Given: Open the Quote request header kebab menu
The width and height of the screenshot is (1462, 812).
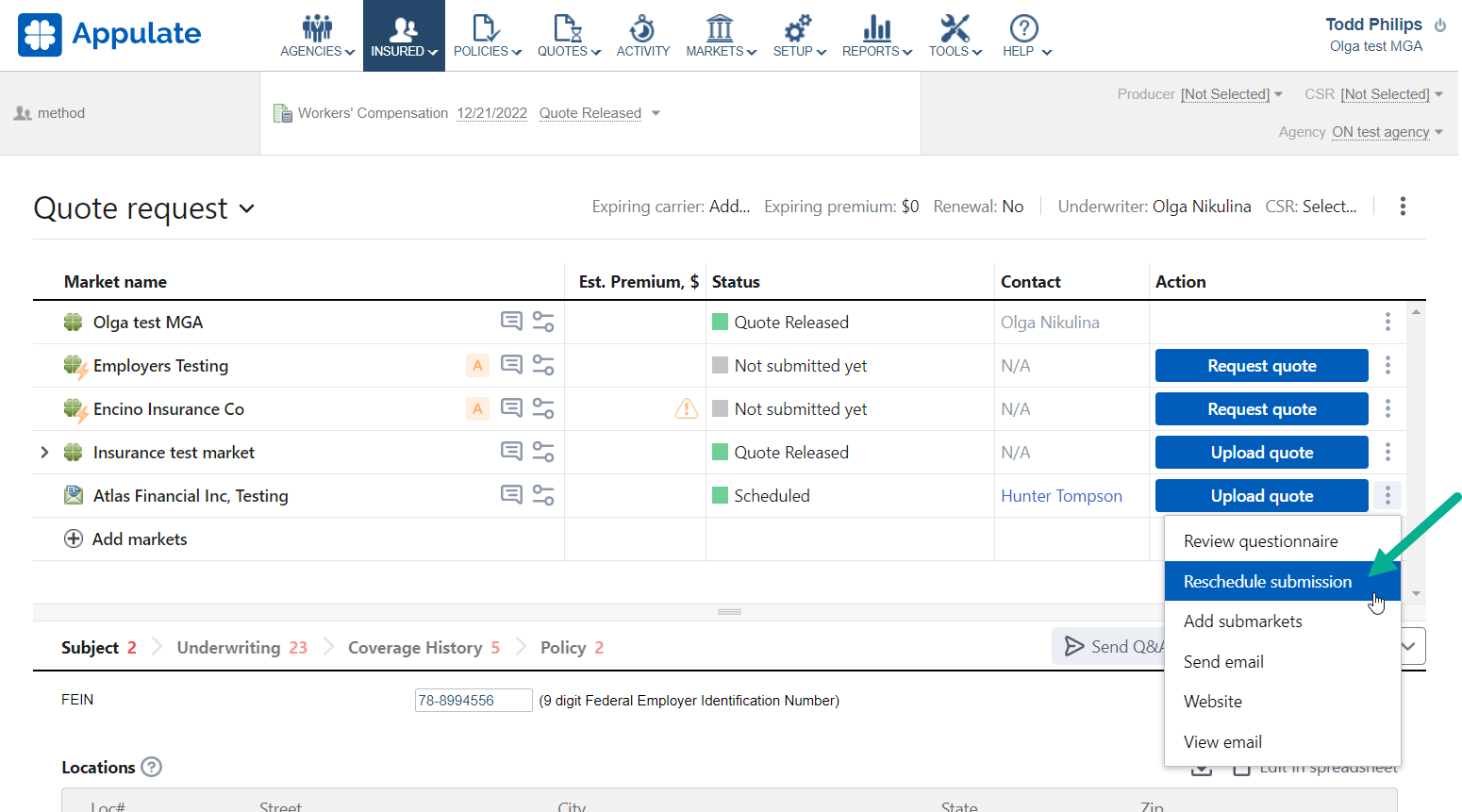Looking at the screenshot, I should pos(1403,207).
